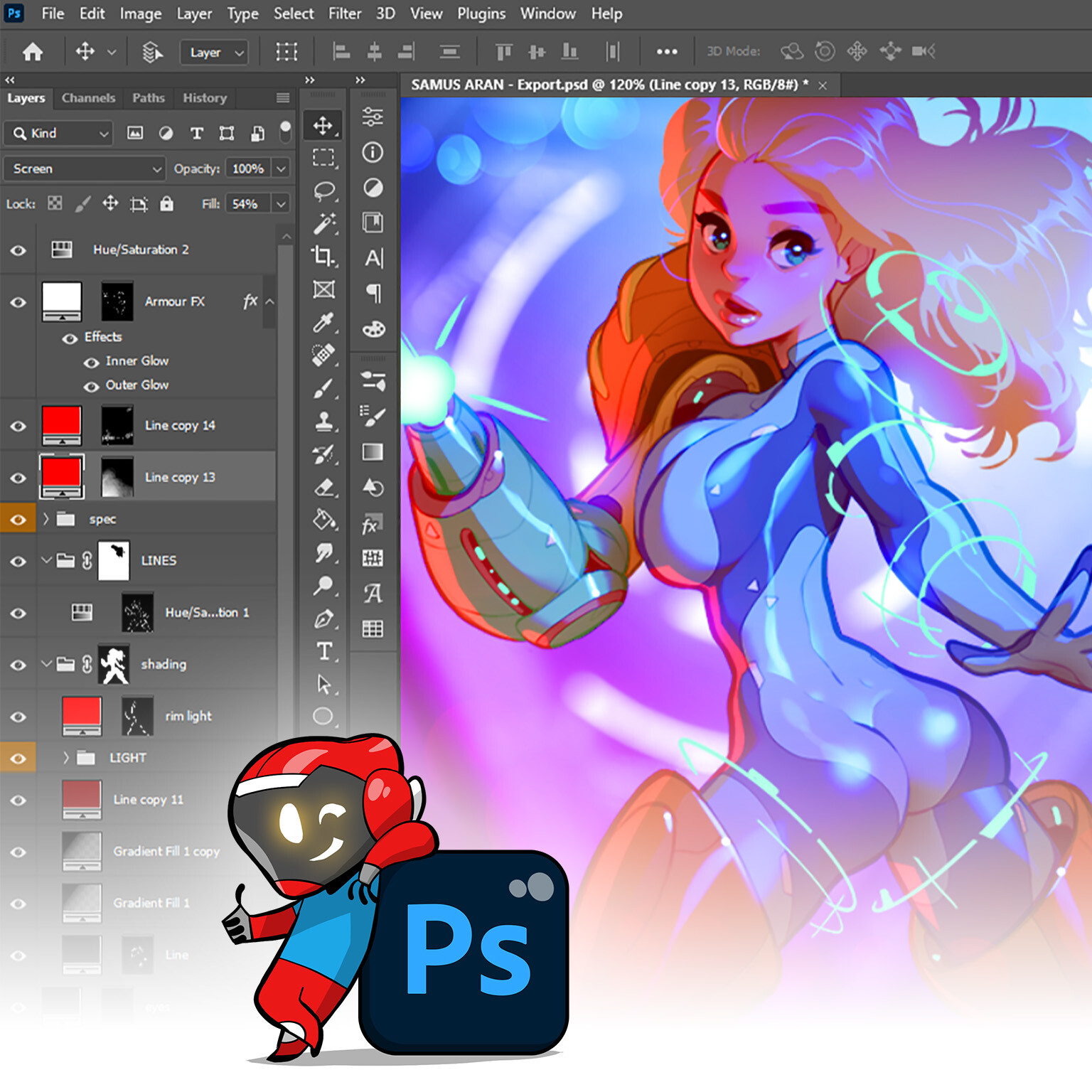1092x1092 pixels.
Task: Click the Opacity 100% value field
Action: tap(248, 168)
